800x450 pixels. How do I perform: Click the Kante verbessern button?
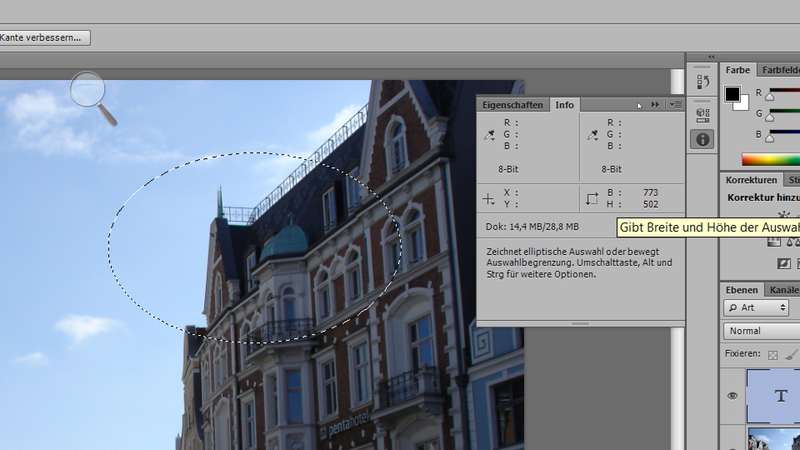[45, 38]
